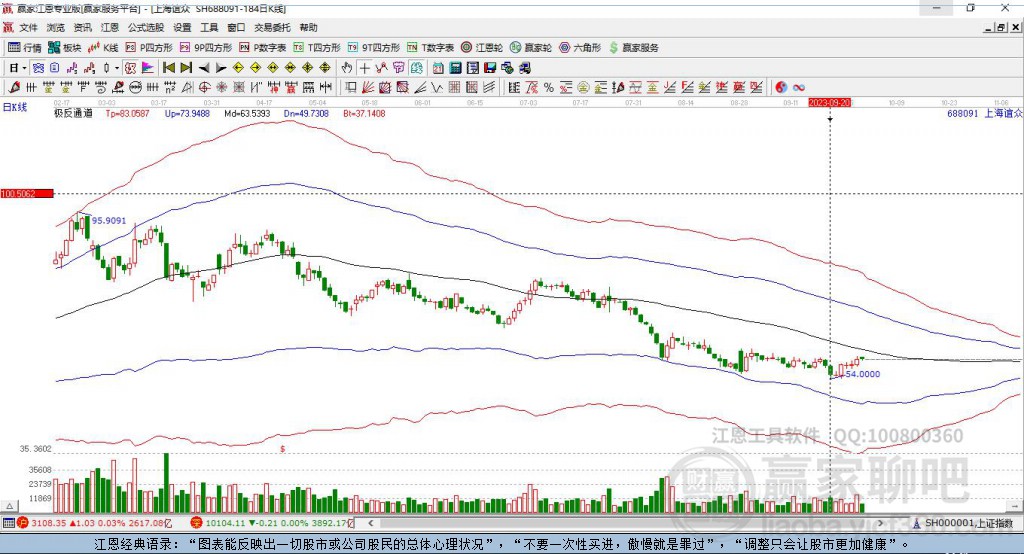The height and width of the screenshot is (554, 1024).
Task: Select the red circle crosshair target tool
Action: [x=204, y=87]
